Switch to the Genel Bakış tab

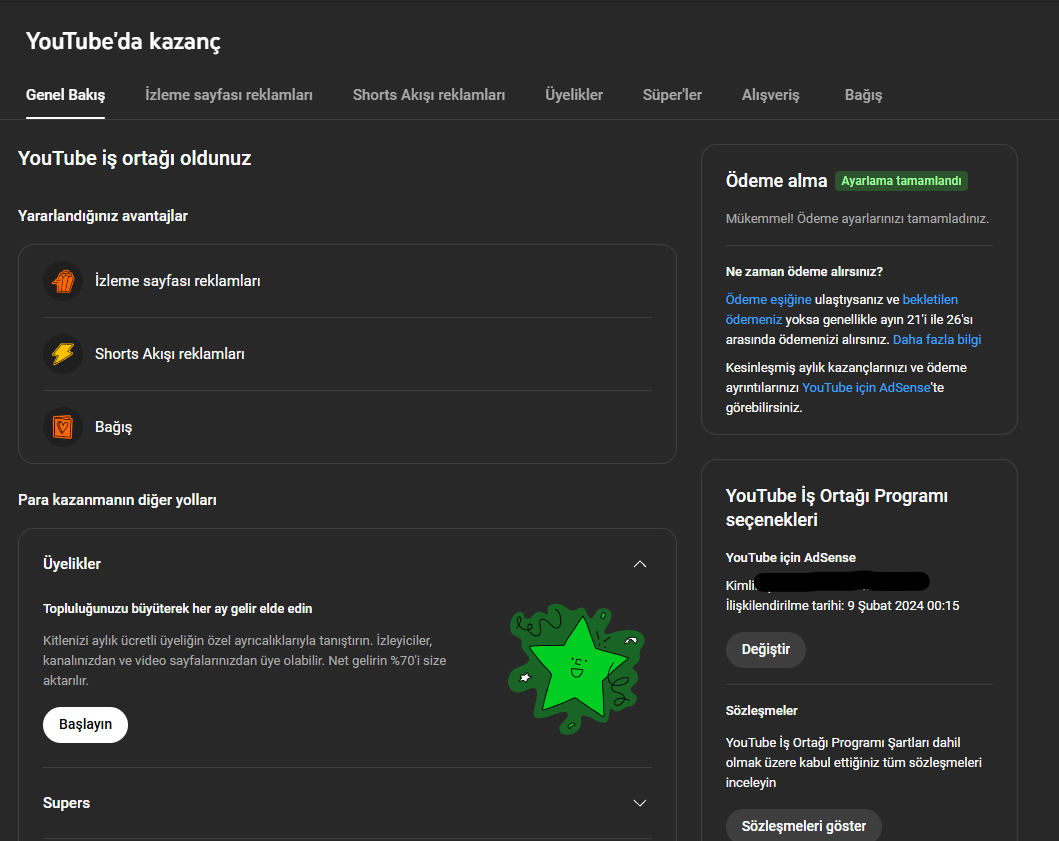click(66, 95)
